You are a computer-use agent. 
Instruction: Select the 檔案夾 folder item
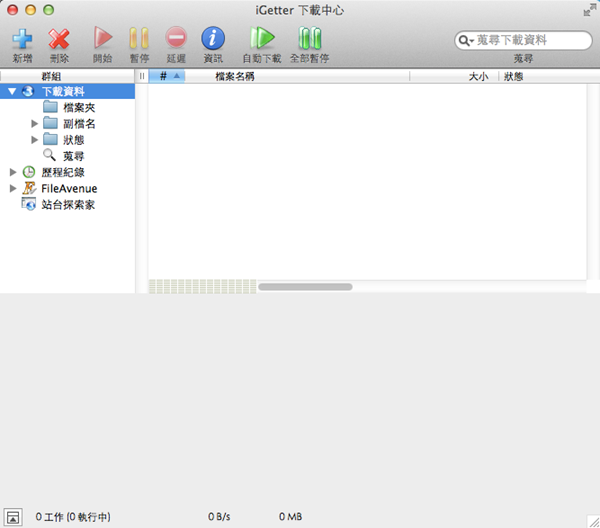(78, 108)
